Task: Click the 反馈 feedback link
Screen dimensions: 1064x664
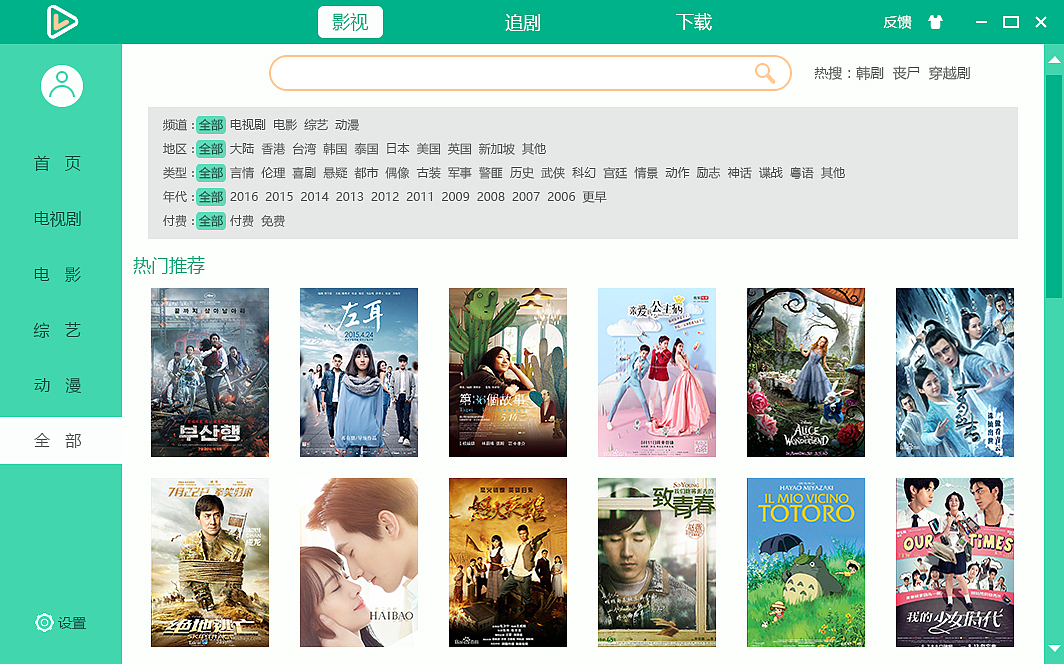Action: (897, 22)
